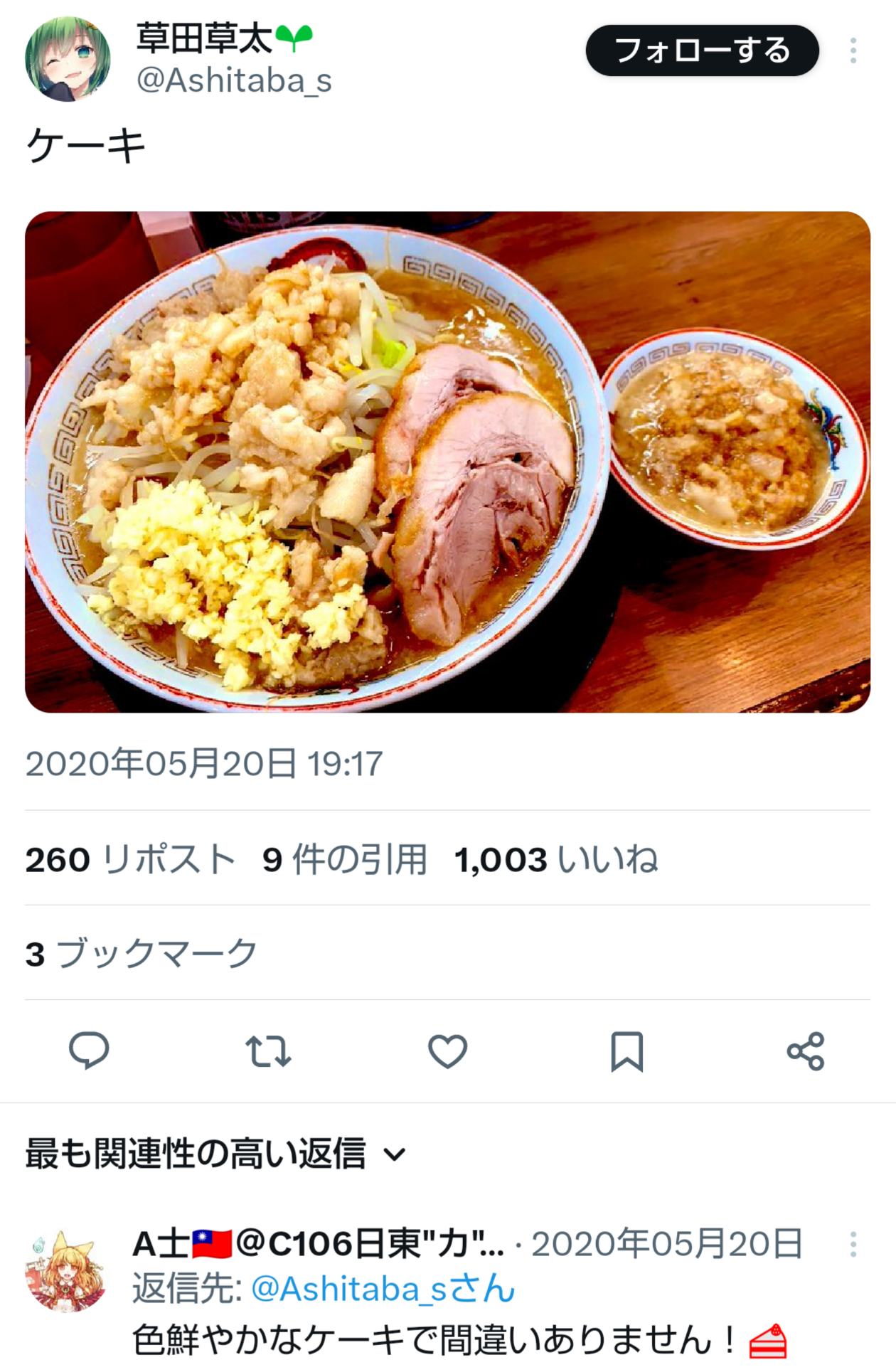Open three-dot menu on A士's reply
The image size is (896, 1372).
853,1244
